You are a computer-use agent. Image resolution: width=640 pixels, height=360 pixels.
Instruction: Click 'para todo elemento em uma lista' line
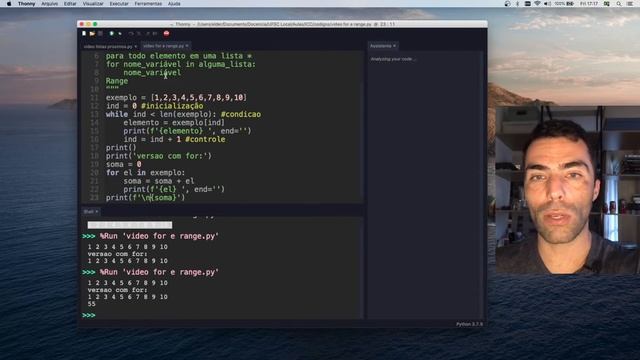click(x=179, y=56)
